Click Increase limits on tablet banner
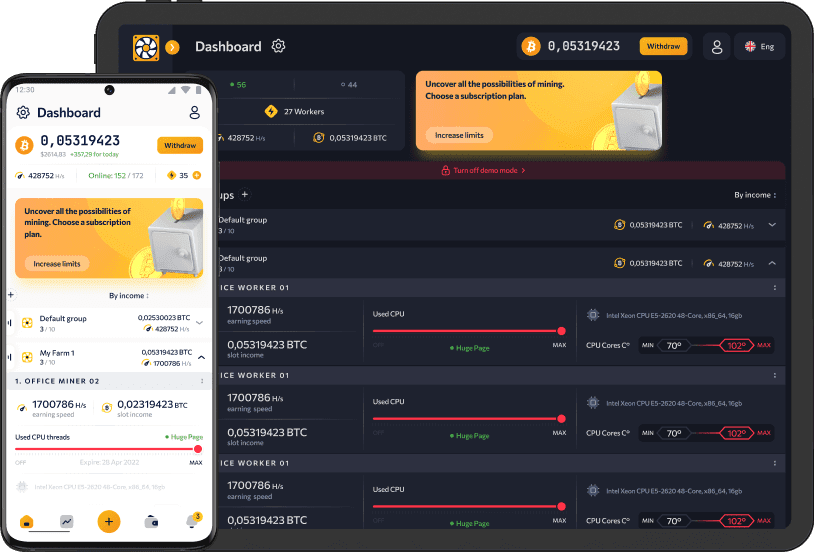Viewport: 814px width, 552px height. pyautogui.click(x=459, y=135)
